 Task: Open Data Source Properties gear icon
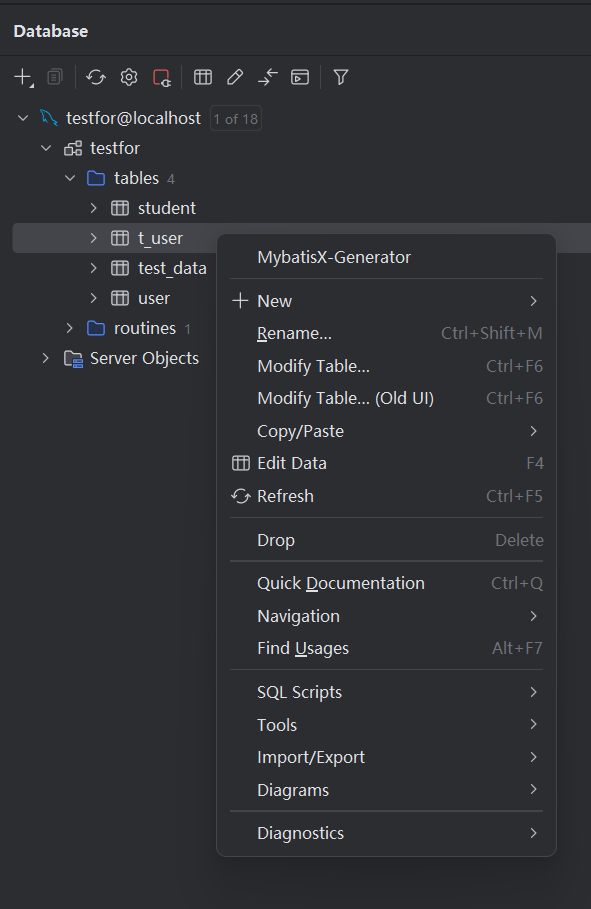(x=129, y=77)
